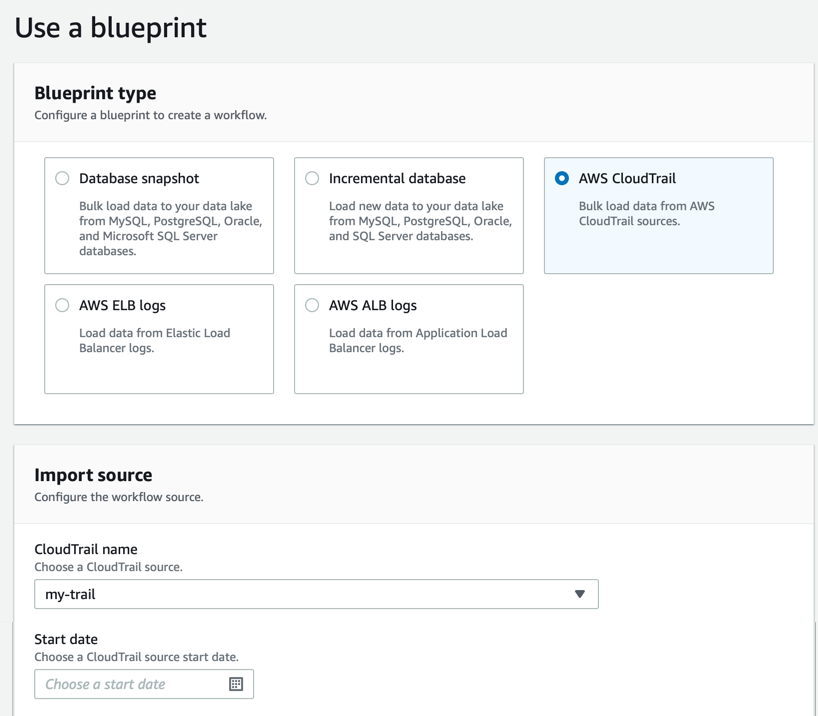Click the Blueprint type section heading
This screenshot has width=818, height=716.
(x=95, y=93)
